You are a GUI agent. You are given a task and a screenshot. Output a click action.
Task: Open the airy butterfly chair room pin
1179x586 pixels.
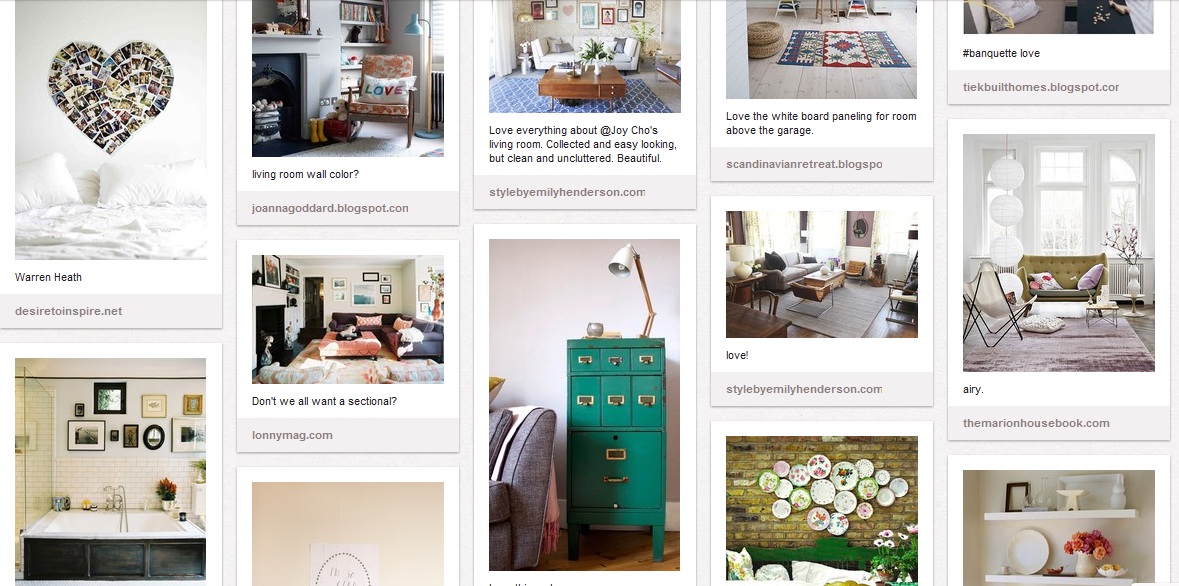pyautogui.click(x=1058, y=253)
